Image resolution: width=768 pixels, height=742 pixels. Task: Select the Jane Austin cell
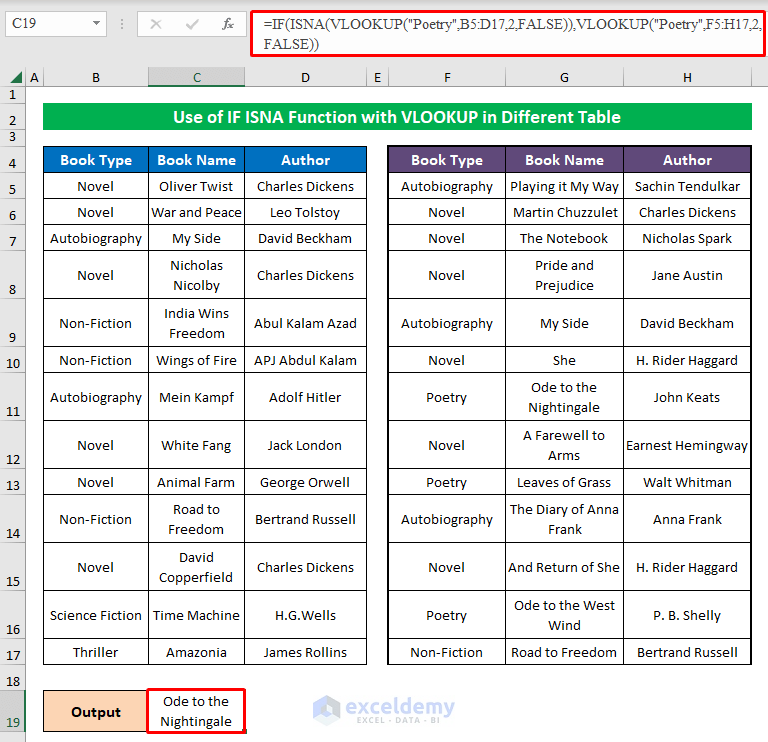[687, 275]
